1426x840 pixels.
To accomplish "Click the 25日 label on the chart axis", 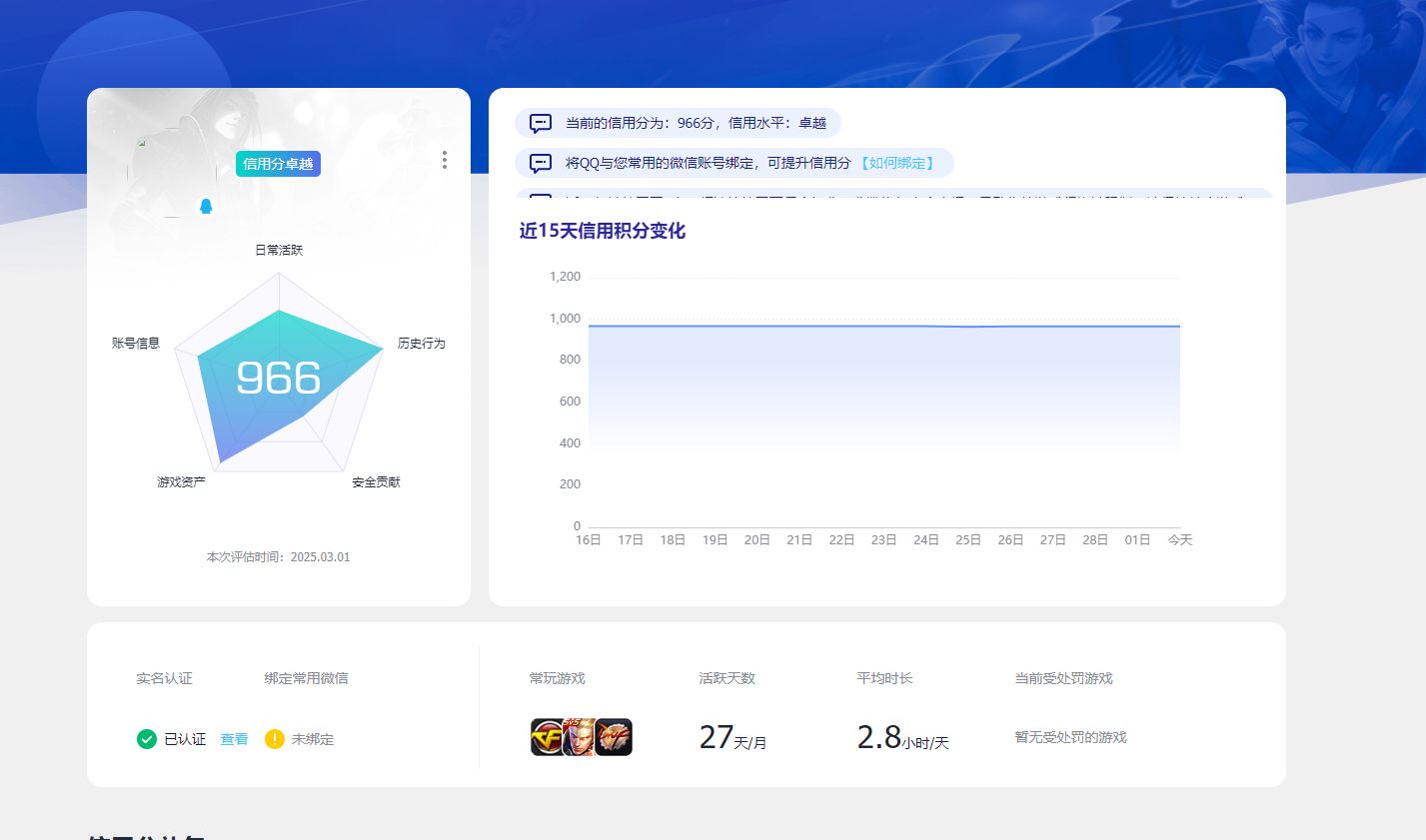I will click(968, 539).
